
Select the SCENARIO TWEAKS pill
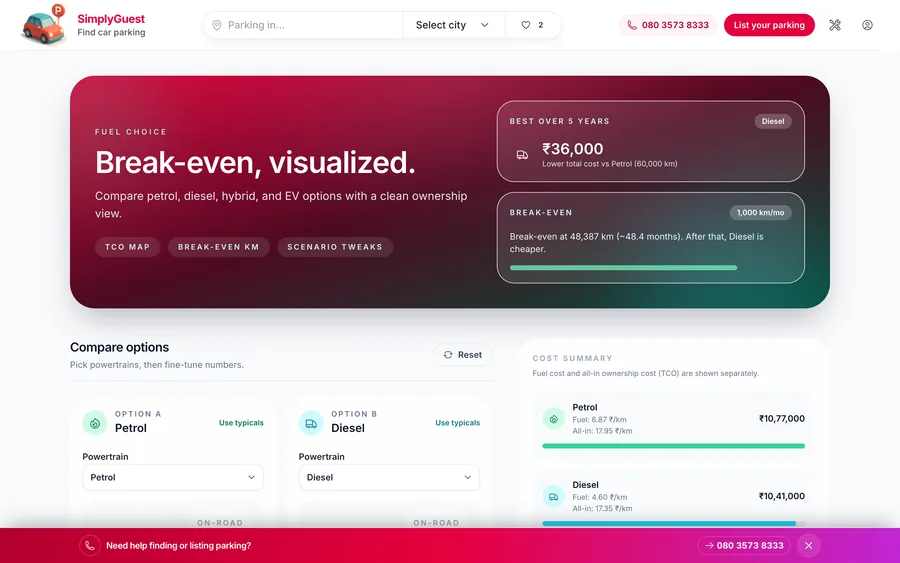pos(335,247)
